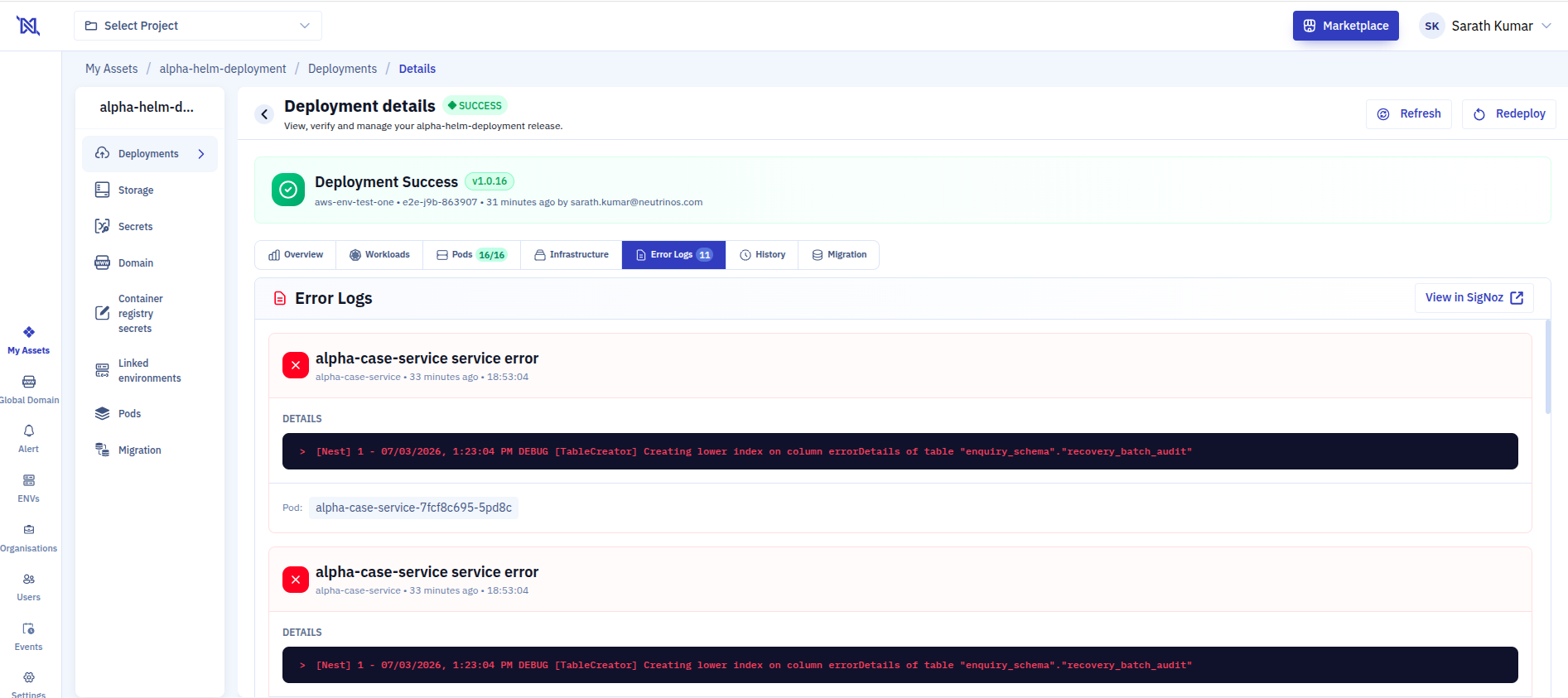Open Migration in the sidebar
The image size is (1568, 698).
click(150, 450)
